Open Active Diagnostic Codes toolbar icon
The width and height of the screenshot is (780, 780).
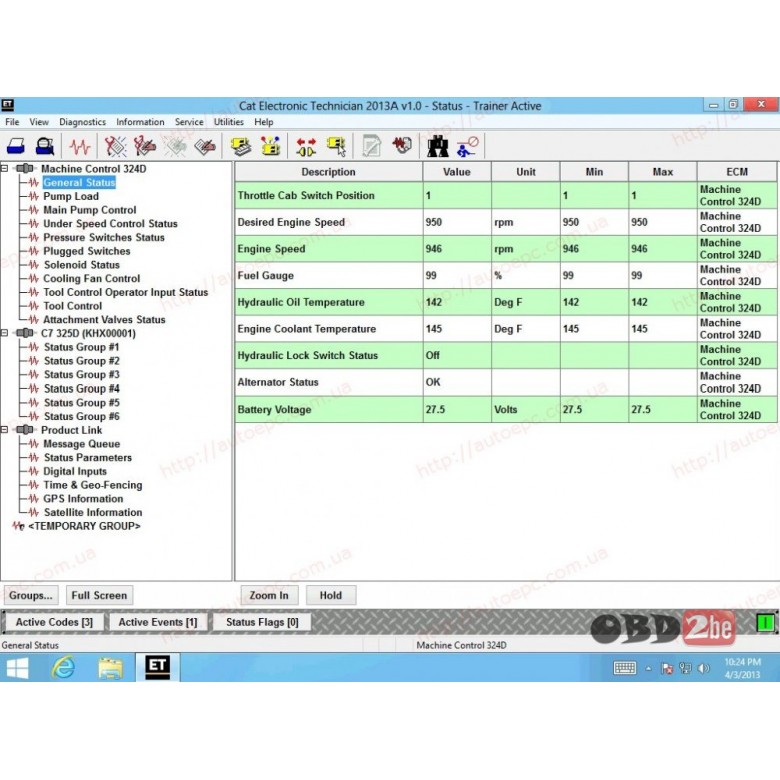click(115, 146)
